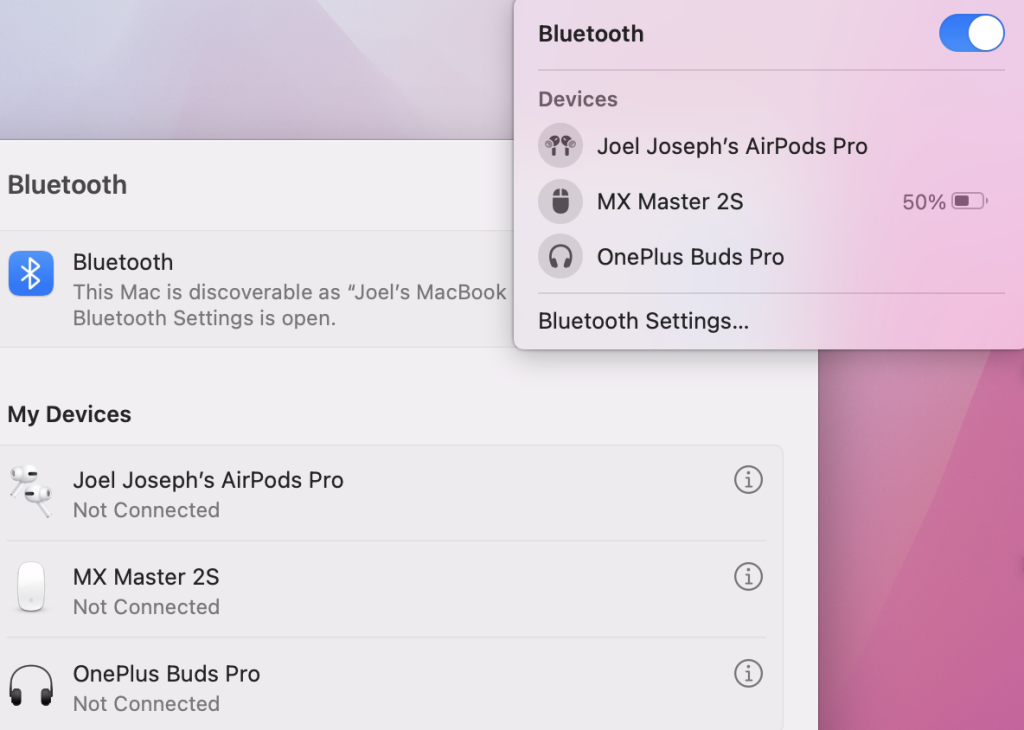The image size is (1024, 730).
Task: Click Not Connected under MX Master 2S
Action: click(146, 607)
